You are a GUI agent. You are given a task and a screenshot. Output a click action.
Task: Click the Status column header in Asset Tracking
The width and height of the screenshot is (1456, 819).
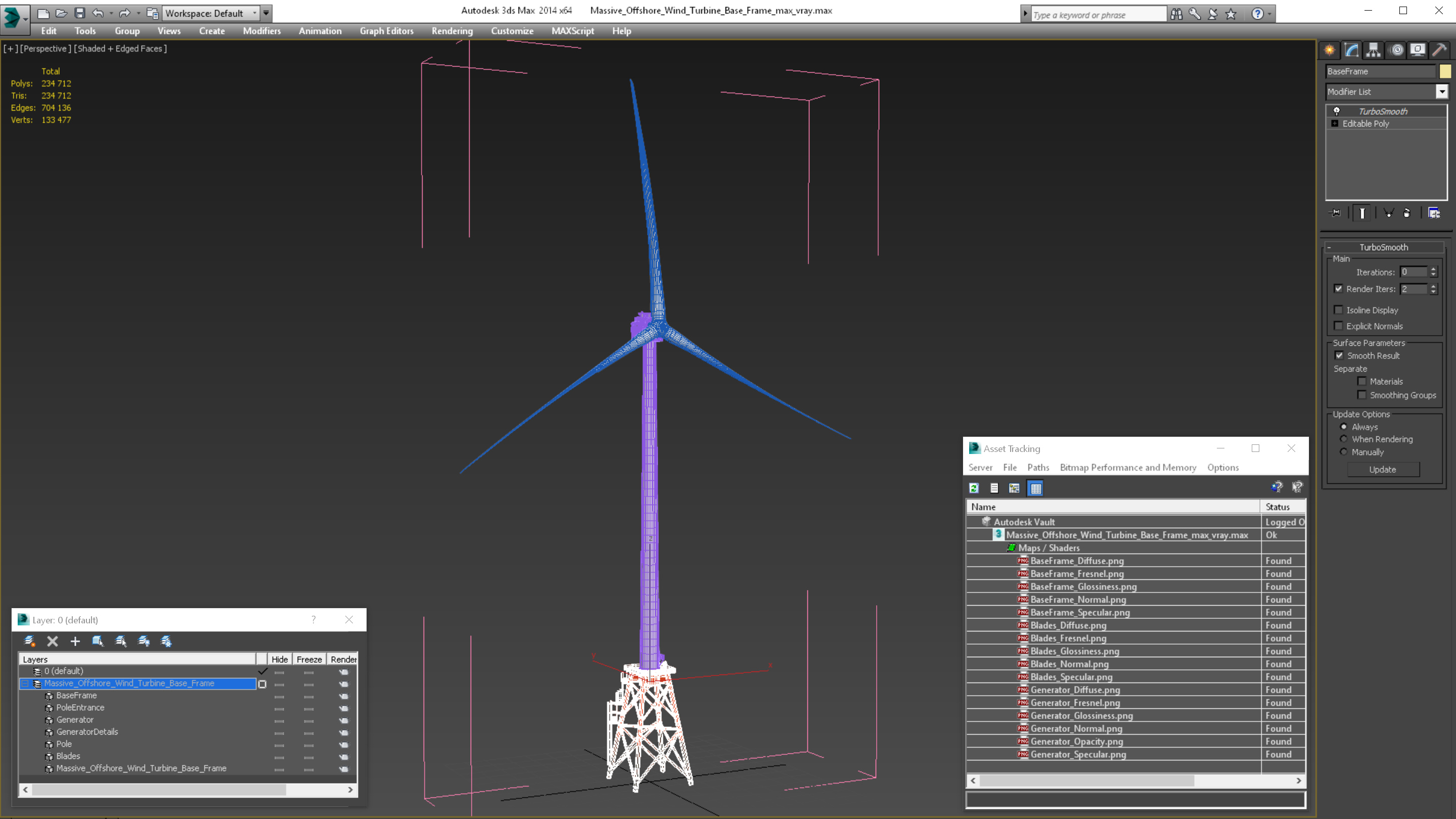(1283, 507)
